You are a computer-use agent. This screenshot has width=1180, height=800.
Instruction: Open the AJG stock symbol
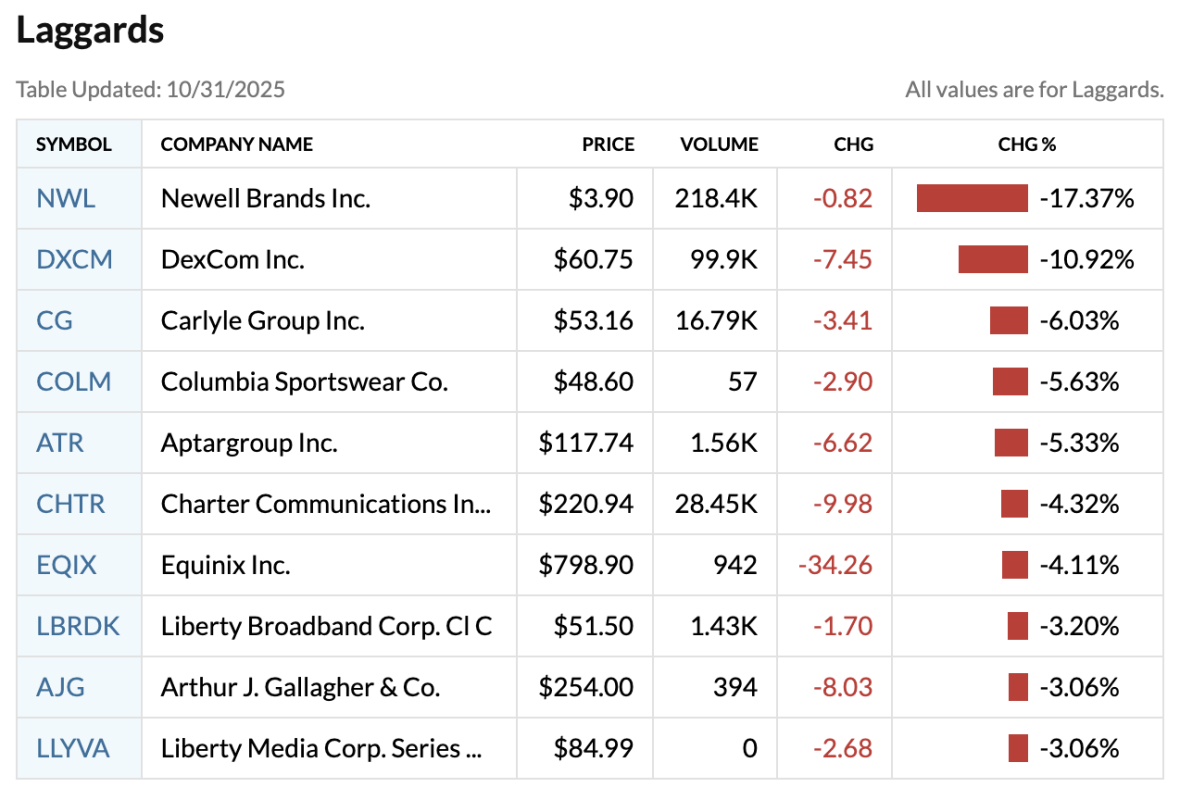click(x=61, y=687)
